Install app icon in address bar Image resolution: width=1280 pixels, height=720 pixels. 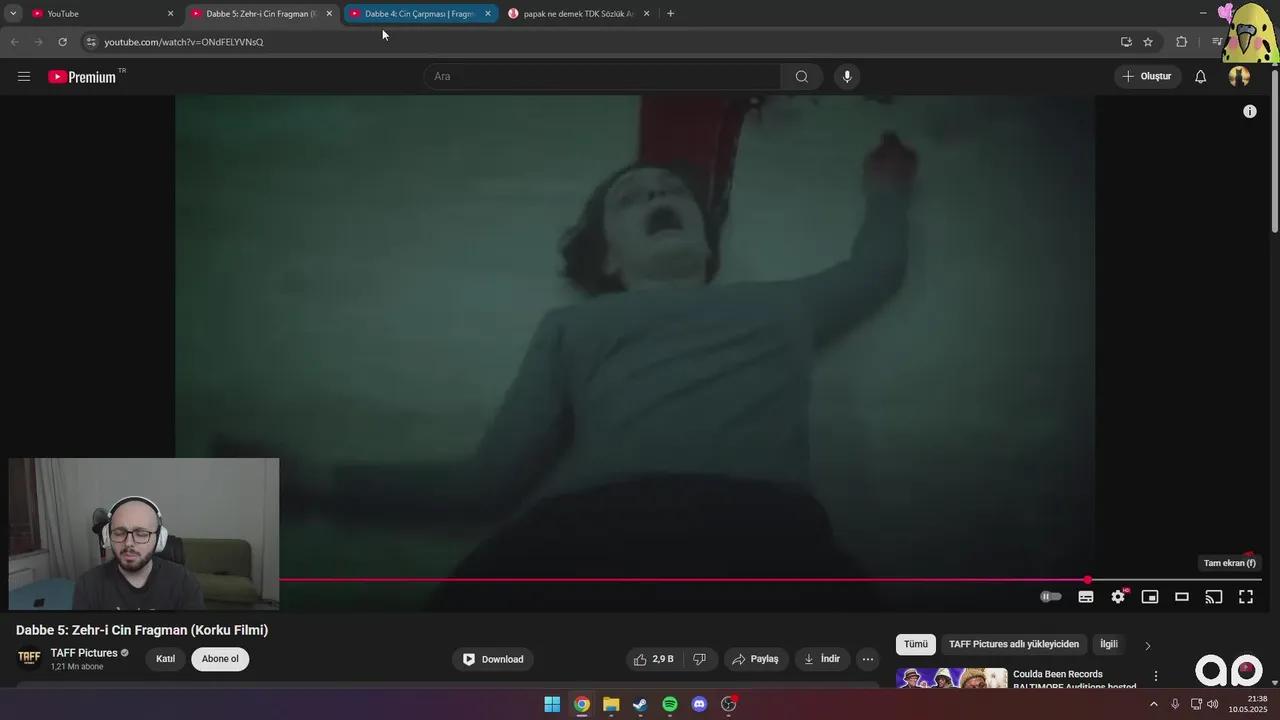(1126, 42)
